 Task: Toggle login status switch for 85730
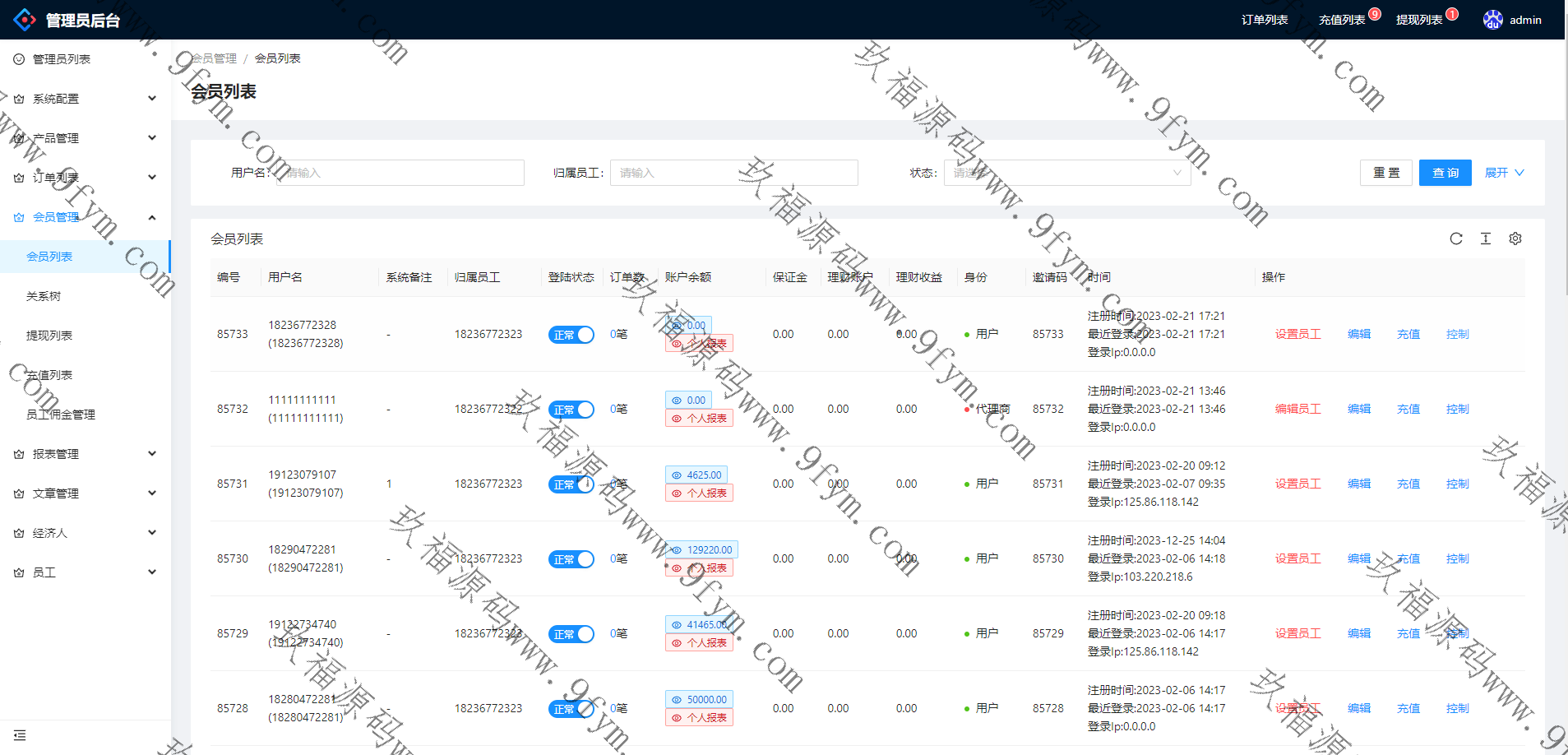(571, 559)
